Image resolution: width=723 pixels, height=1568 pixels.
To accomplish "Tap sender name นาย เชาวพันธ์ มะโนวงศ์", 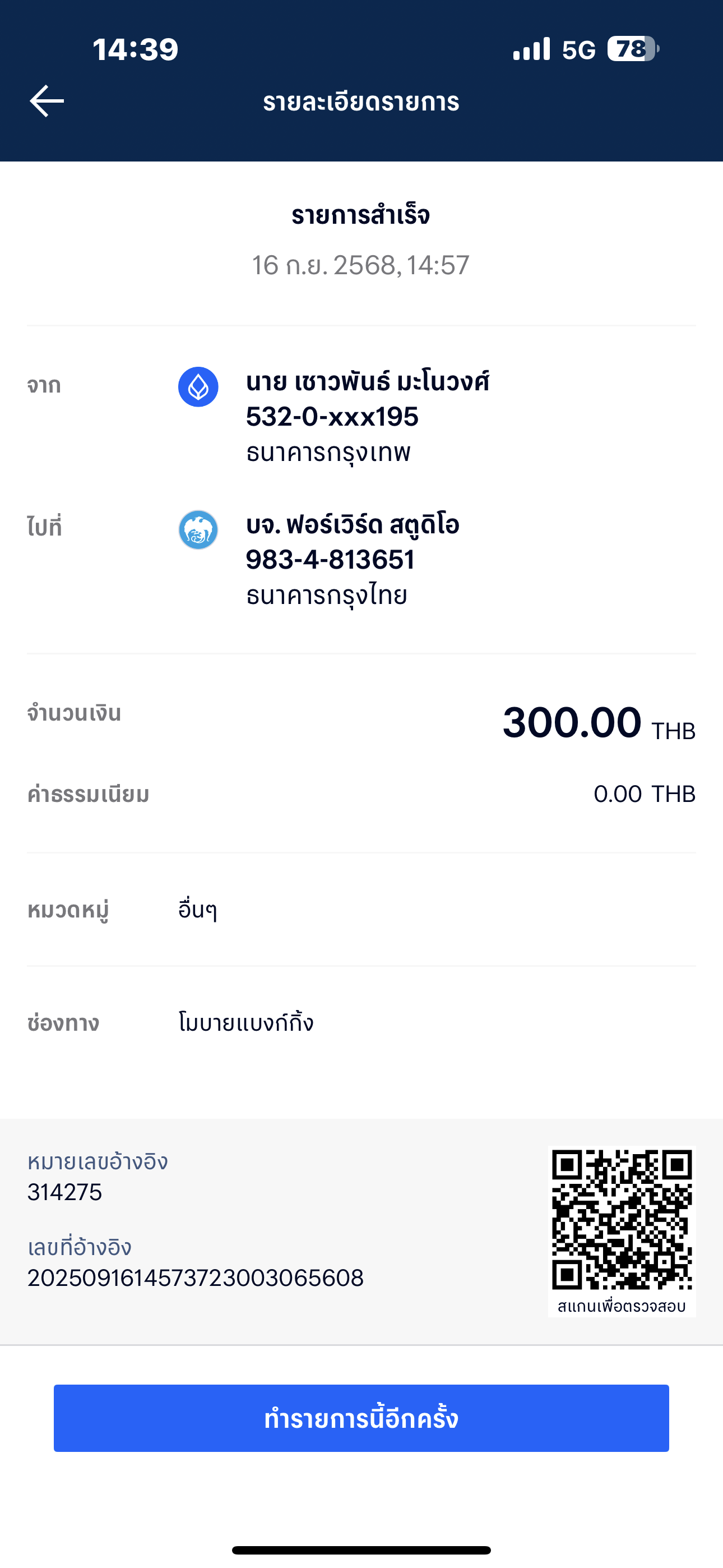I will tap(368, 382).
